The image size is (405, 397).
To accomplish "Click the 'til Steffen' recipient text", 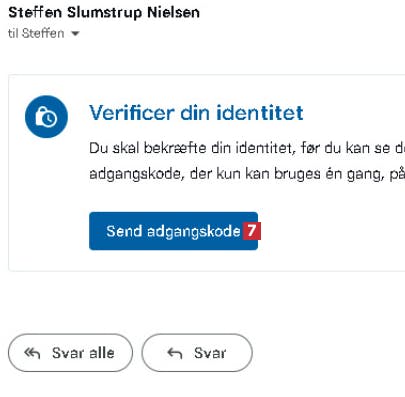I will point(36,33).
